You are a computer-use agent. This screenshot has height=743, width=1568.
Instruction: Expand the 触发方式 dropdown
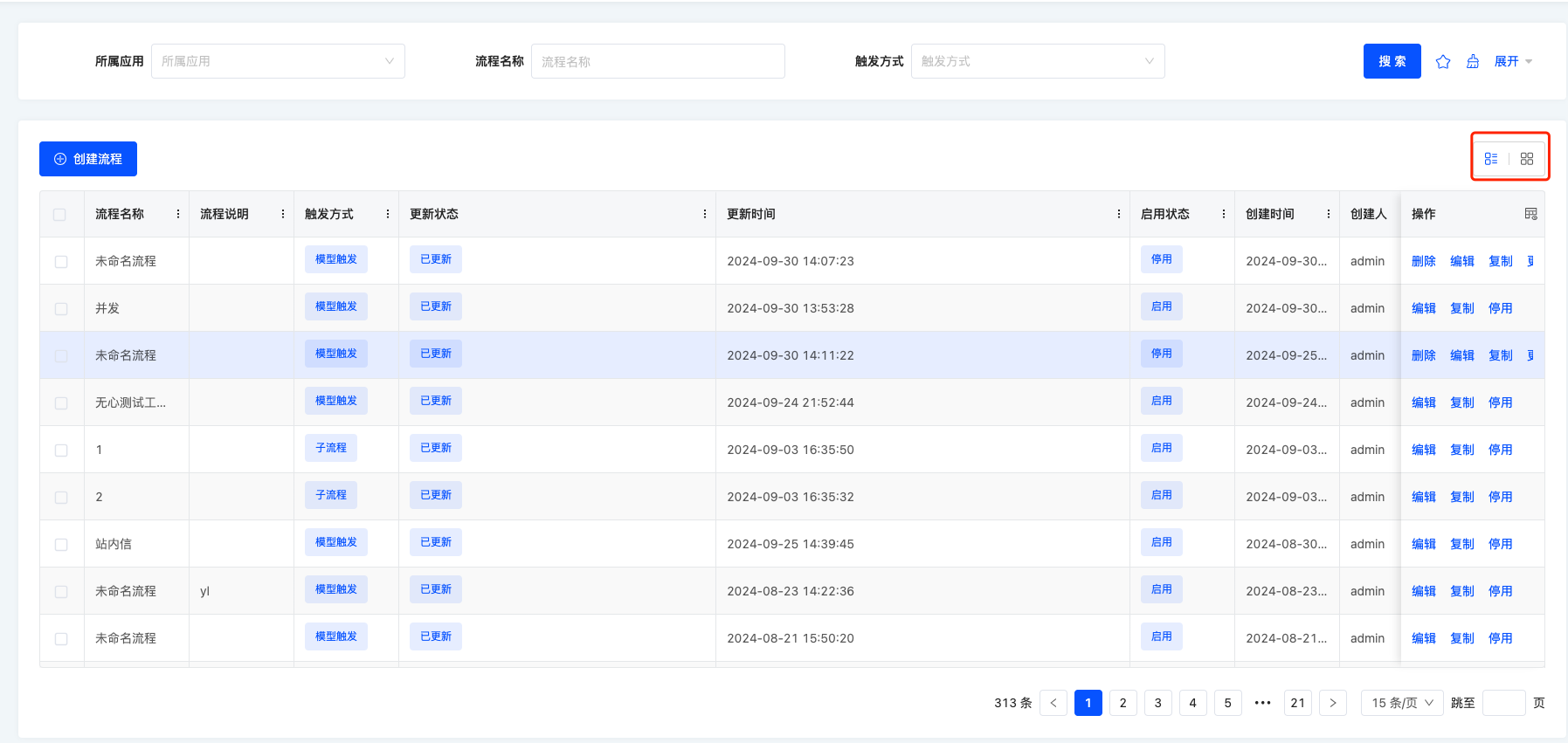click(1037, 61)
